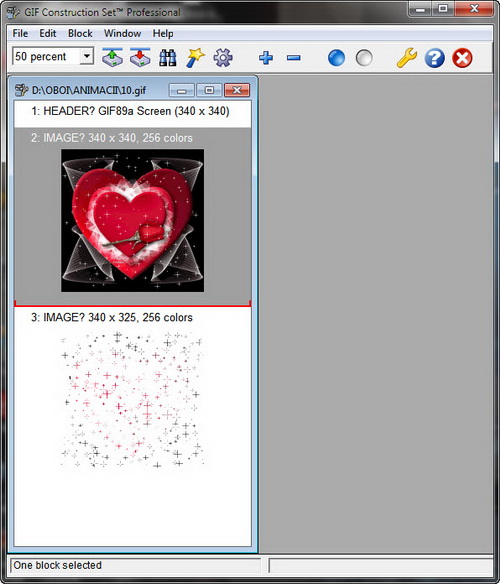
Task: Click the save file icon with red arrow
Action: point(140,58)
